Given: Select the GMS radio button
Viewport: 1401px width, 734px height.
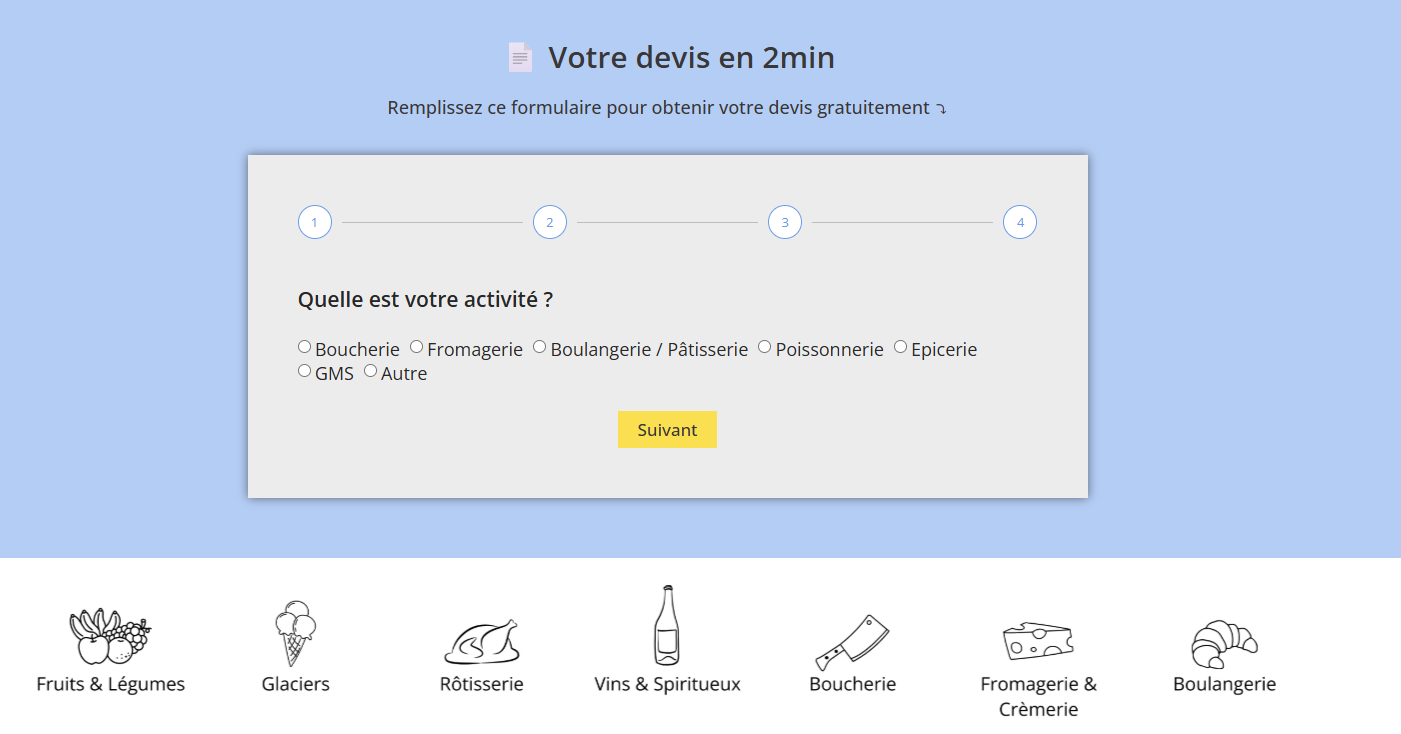Looking at the screenshot, I should click(x=304, y=371).
